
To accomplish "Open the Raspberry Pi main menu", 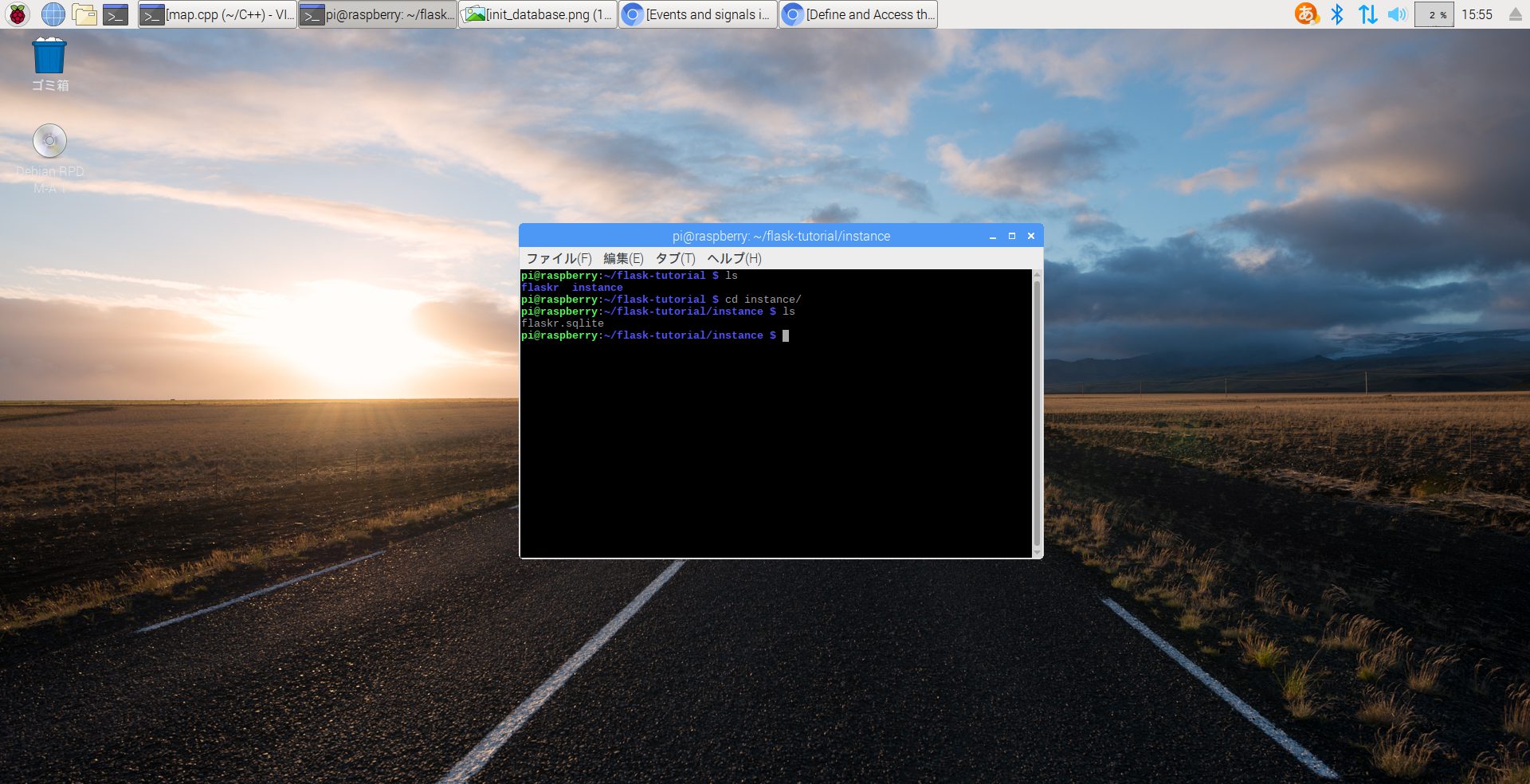I will point(18,14).
